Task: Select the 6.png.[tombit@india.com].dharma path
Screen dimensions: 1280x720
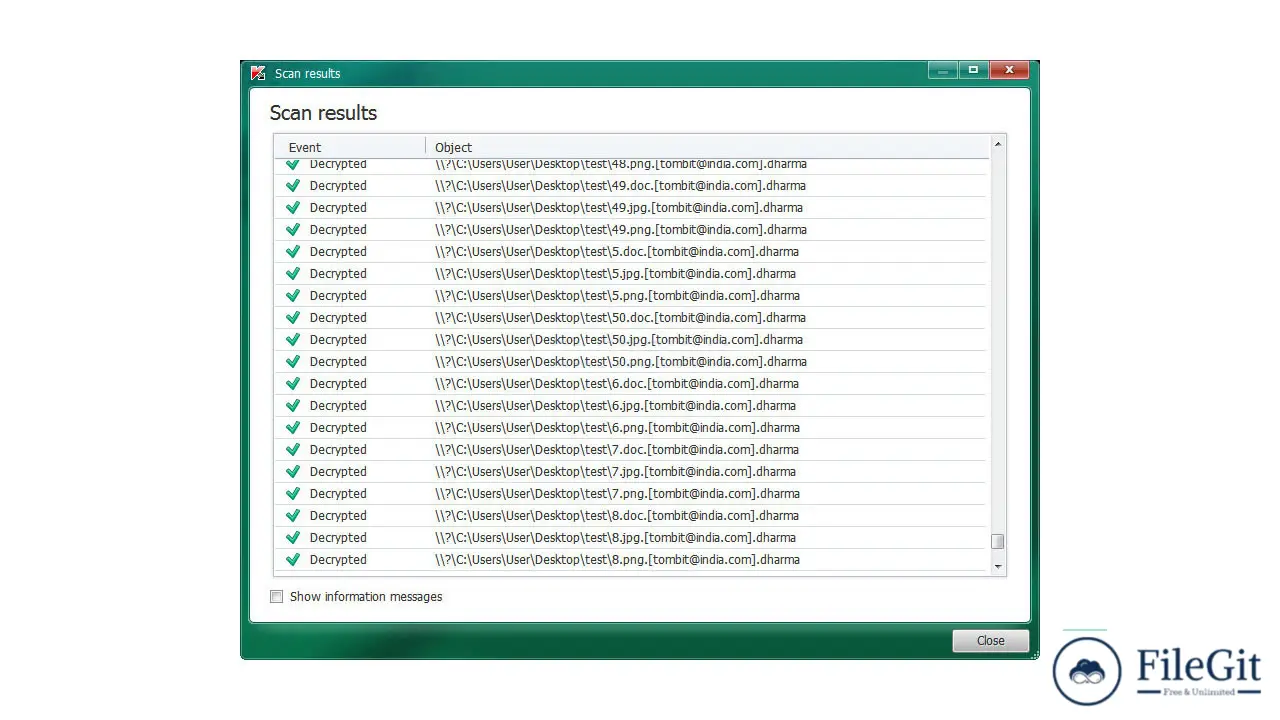Action: [x=617, y=427]
